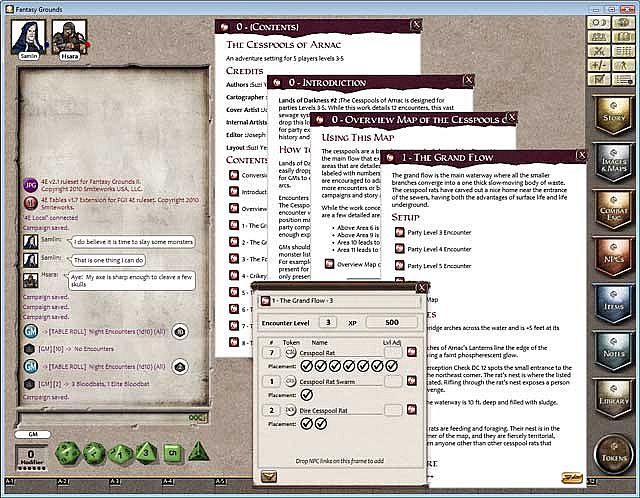The image size is (640, 498).
Task: Open Dire Cesspool Rat NPC link icon
Action: tap(411, 409)
